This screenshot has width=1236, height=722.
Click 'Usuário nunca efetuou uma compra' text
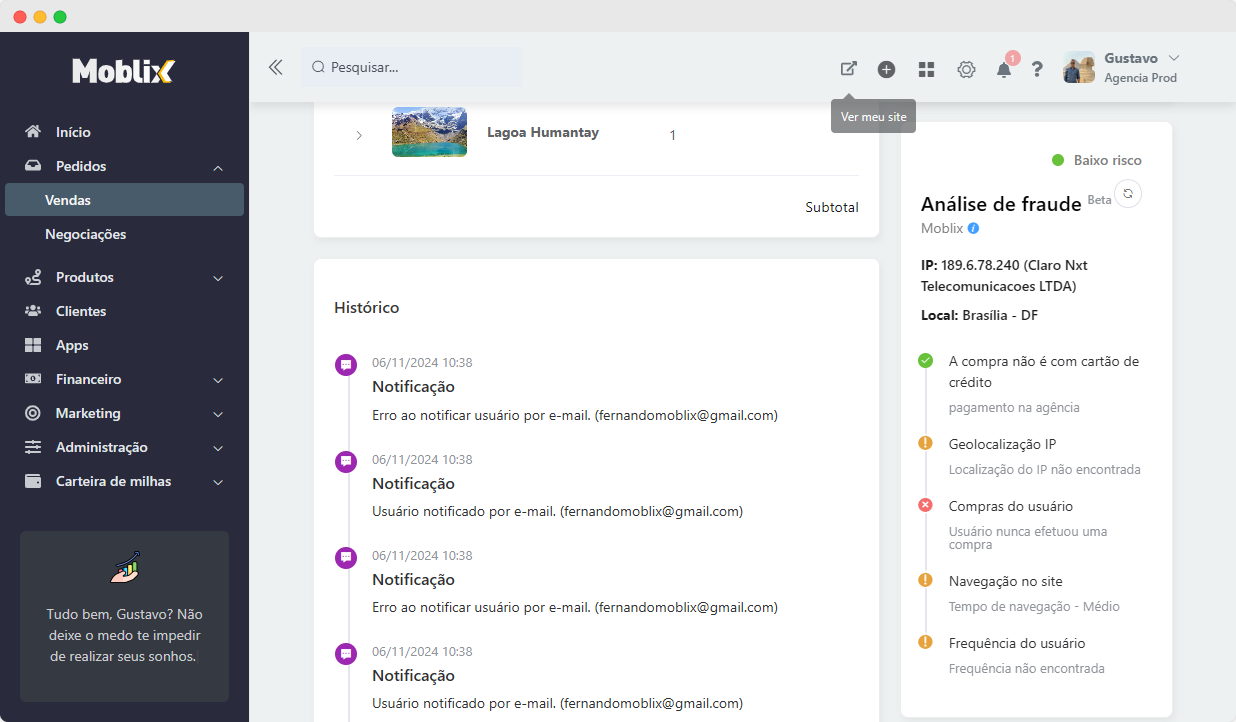pyautogui.click(x=1028, y=538)
